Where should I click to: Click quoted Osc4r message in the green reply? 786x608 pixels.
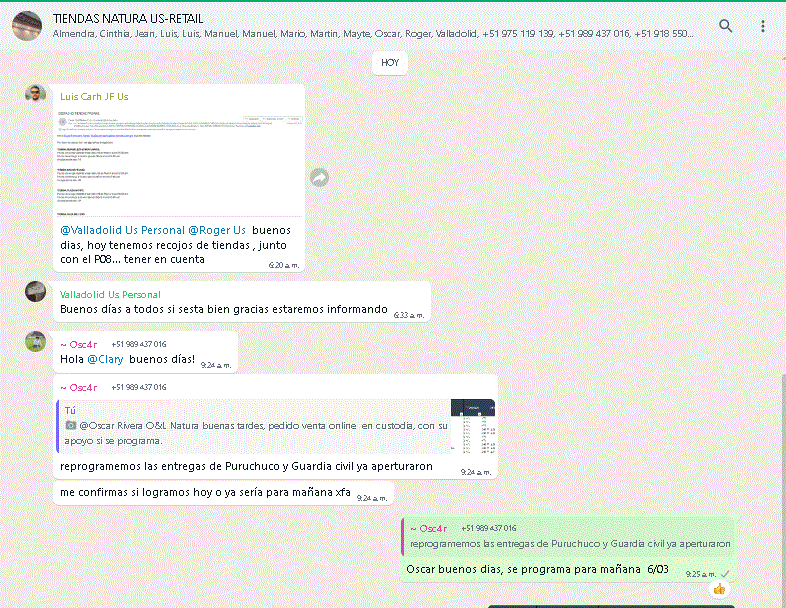[568, 536]
